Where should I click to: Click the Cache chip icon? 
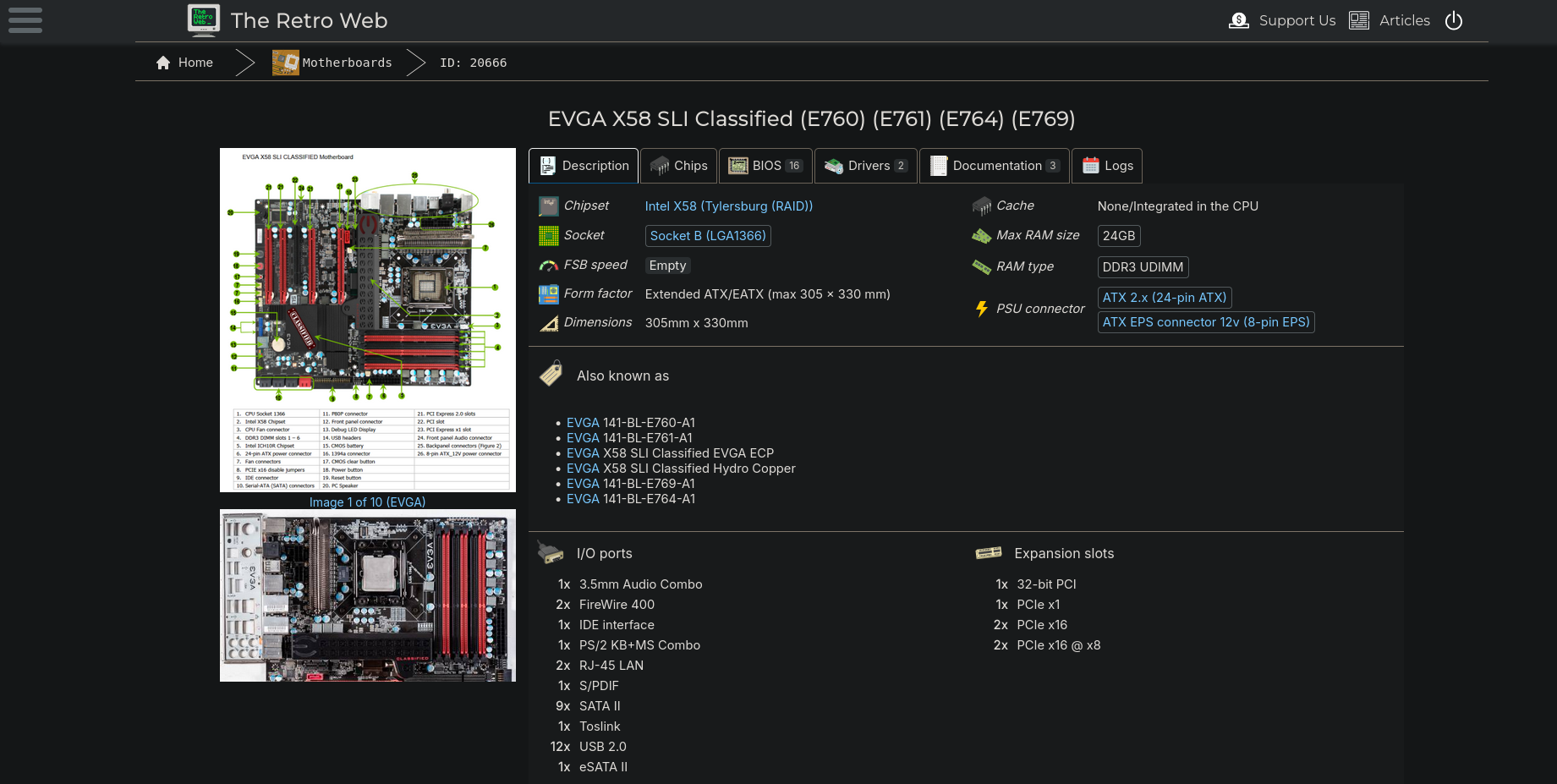(x=982, y=206)
